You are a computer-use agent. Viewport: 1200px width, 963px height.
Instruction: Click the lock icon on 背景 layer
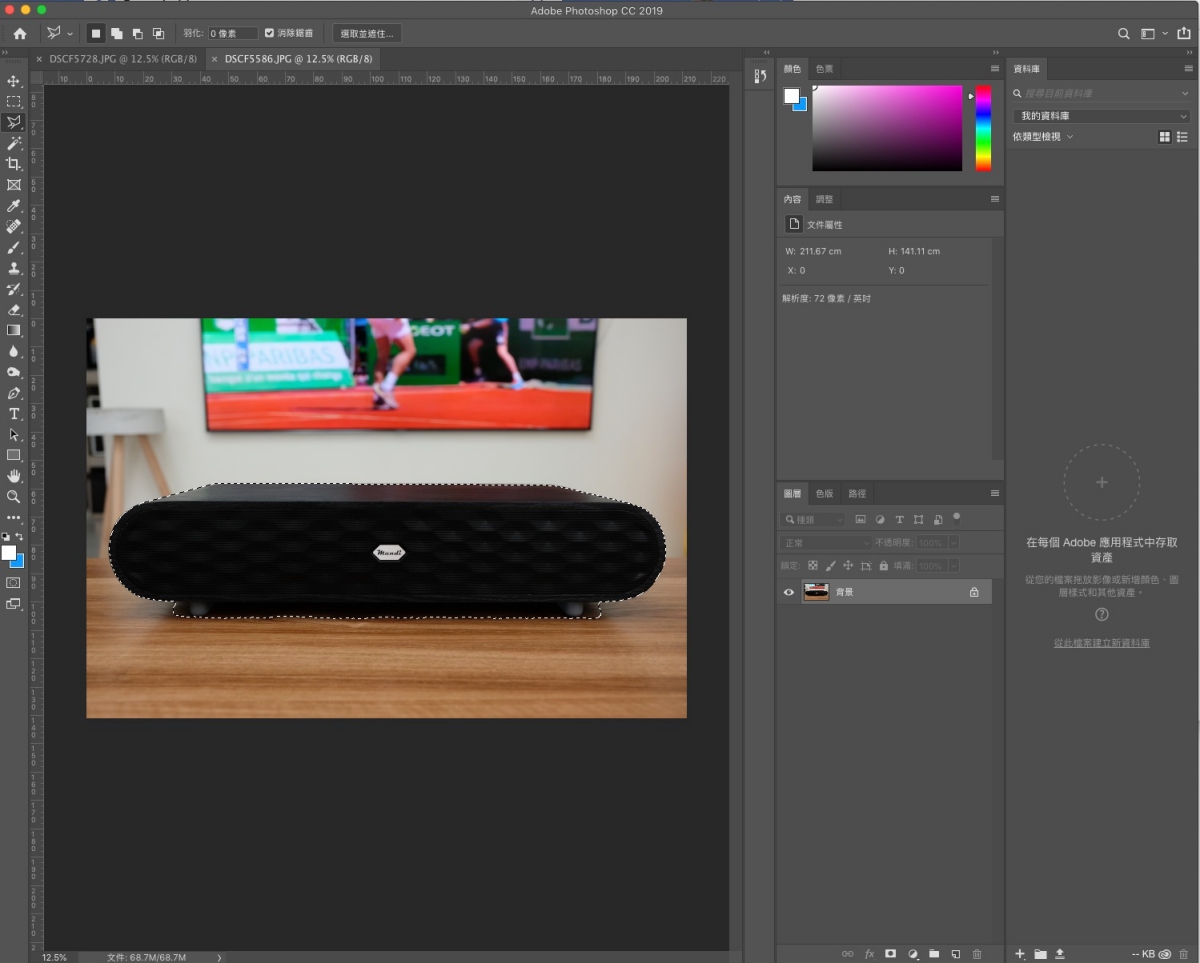[974, 592]
